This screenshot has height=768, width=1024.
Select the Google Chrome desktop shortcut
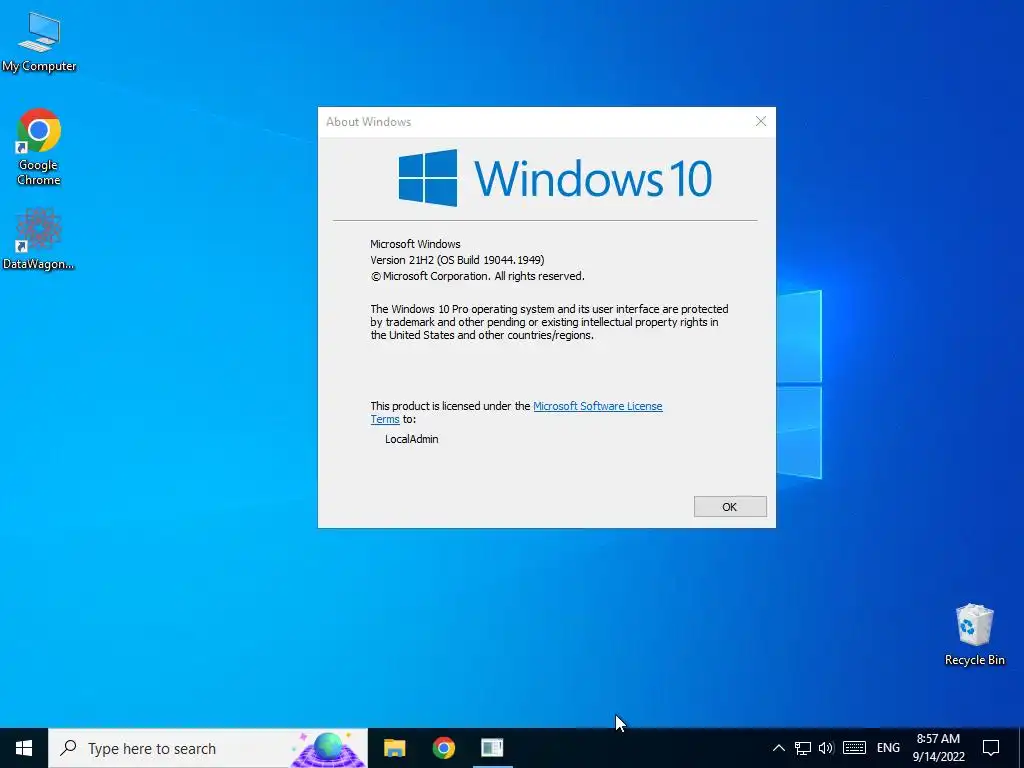(x=39, y=147)
